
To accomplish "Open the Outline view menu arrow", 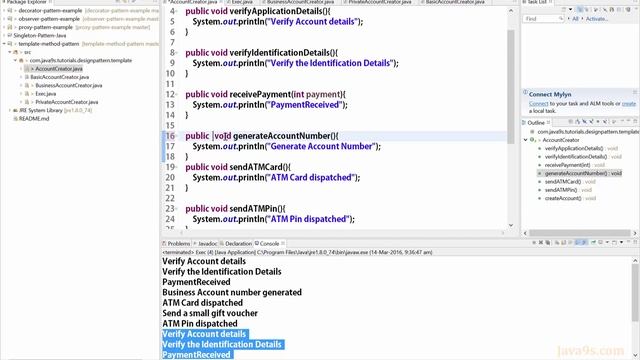I will [x=613, y=122].
